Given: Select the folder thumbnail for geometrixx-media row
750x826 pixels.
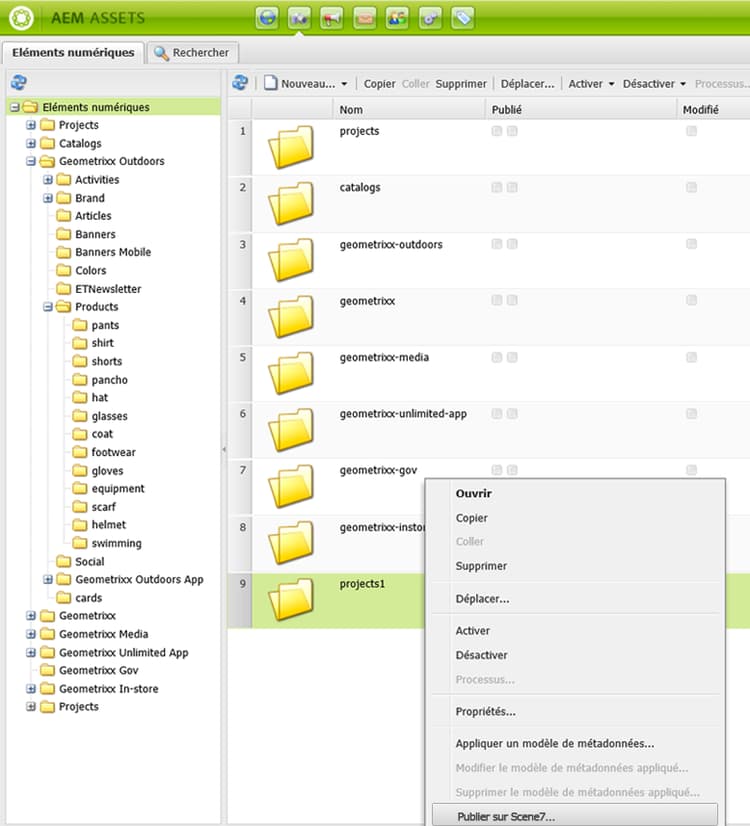Looking at the screenshot, I should point(291,373).
